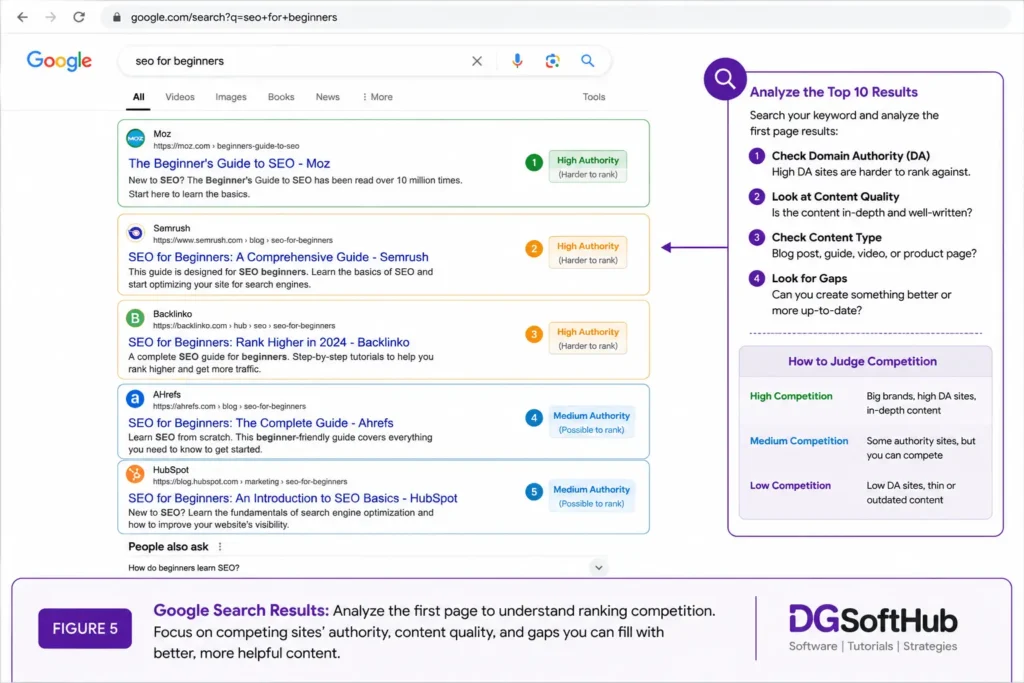Viewport: 1024px width, 683px height.
Task: Click the Backlinko favicon
Action: [135, 318]
